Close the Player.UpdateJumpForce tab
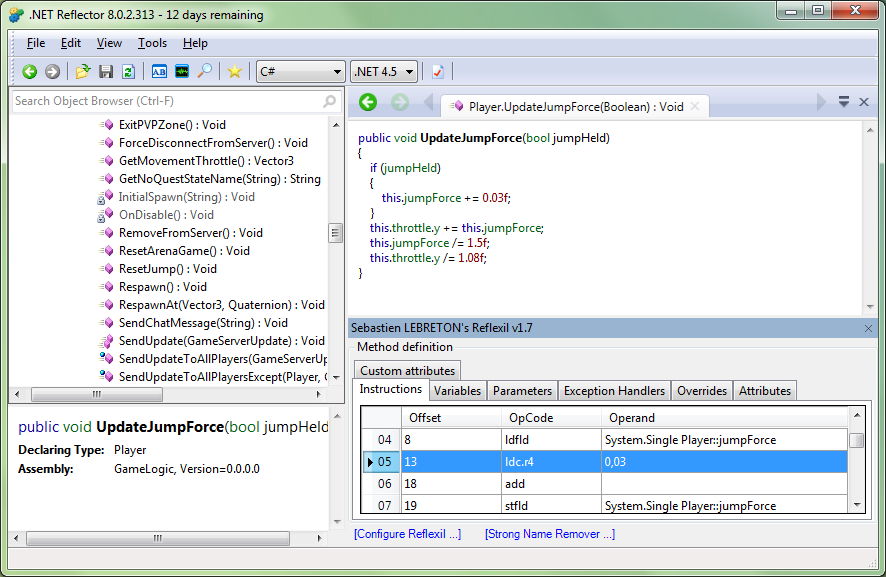Image resolution: width=886 pixels, height=577 pixels. 695,106
